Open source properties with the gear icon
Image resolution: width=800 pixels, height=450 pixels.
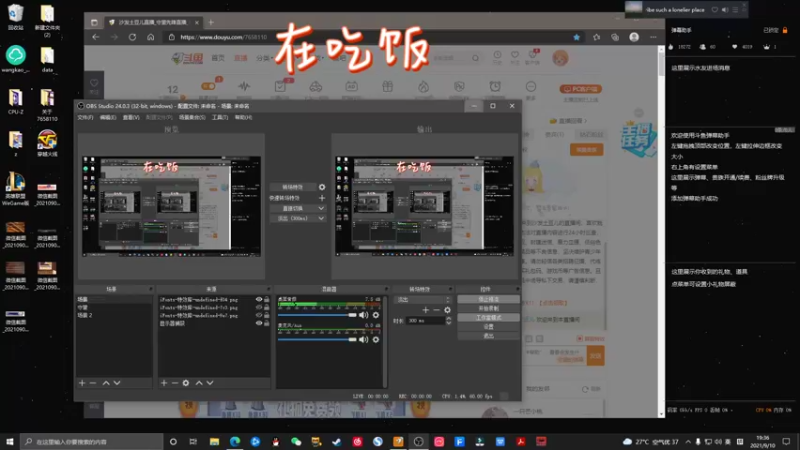tap(186, 383)
